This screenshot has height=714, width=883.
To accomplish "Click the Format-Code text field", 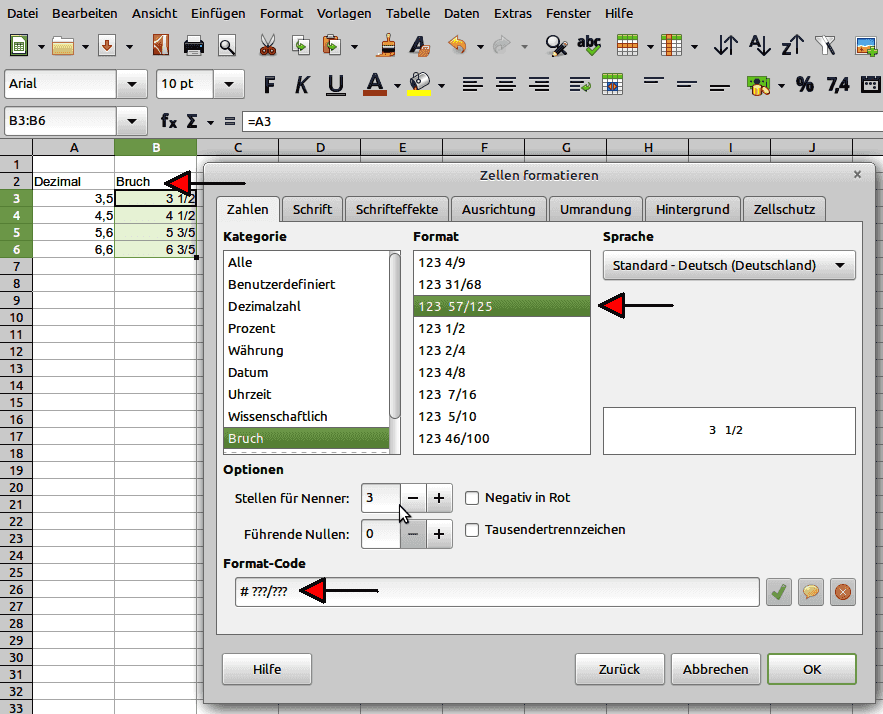I will pyautogui.click(x=497, y=592).
